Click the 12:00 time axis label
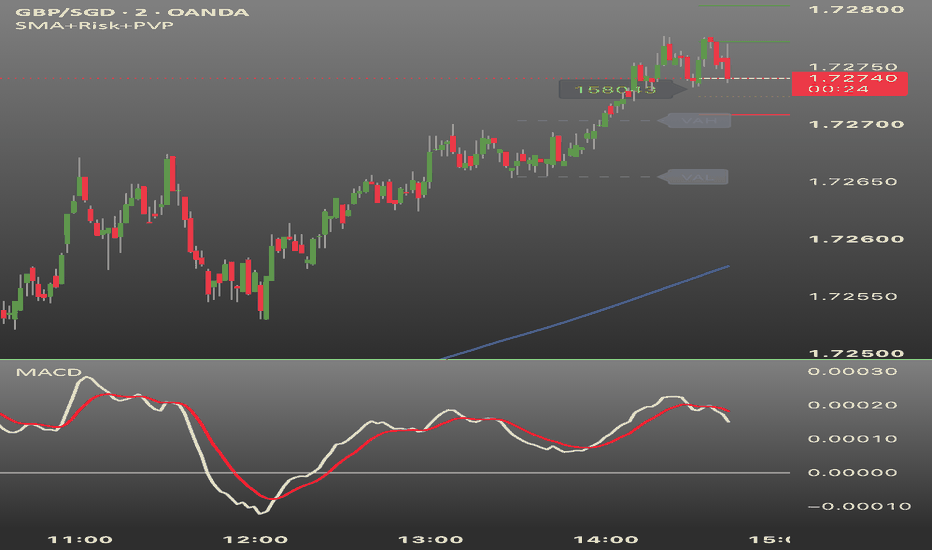The image size is (932, 550). pos(255,540)
